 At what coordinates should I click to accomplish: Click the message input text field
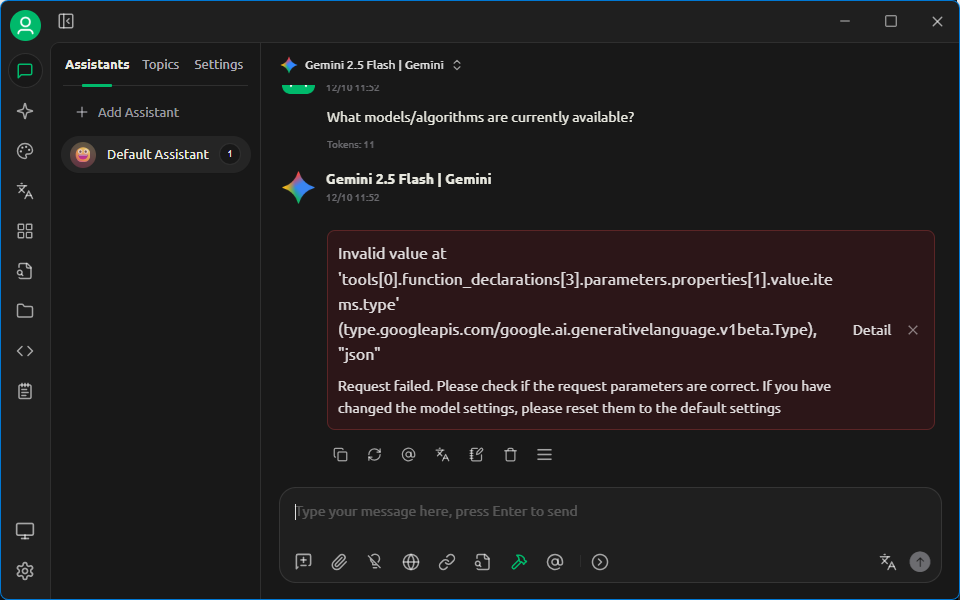[x=610, y=512]
